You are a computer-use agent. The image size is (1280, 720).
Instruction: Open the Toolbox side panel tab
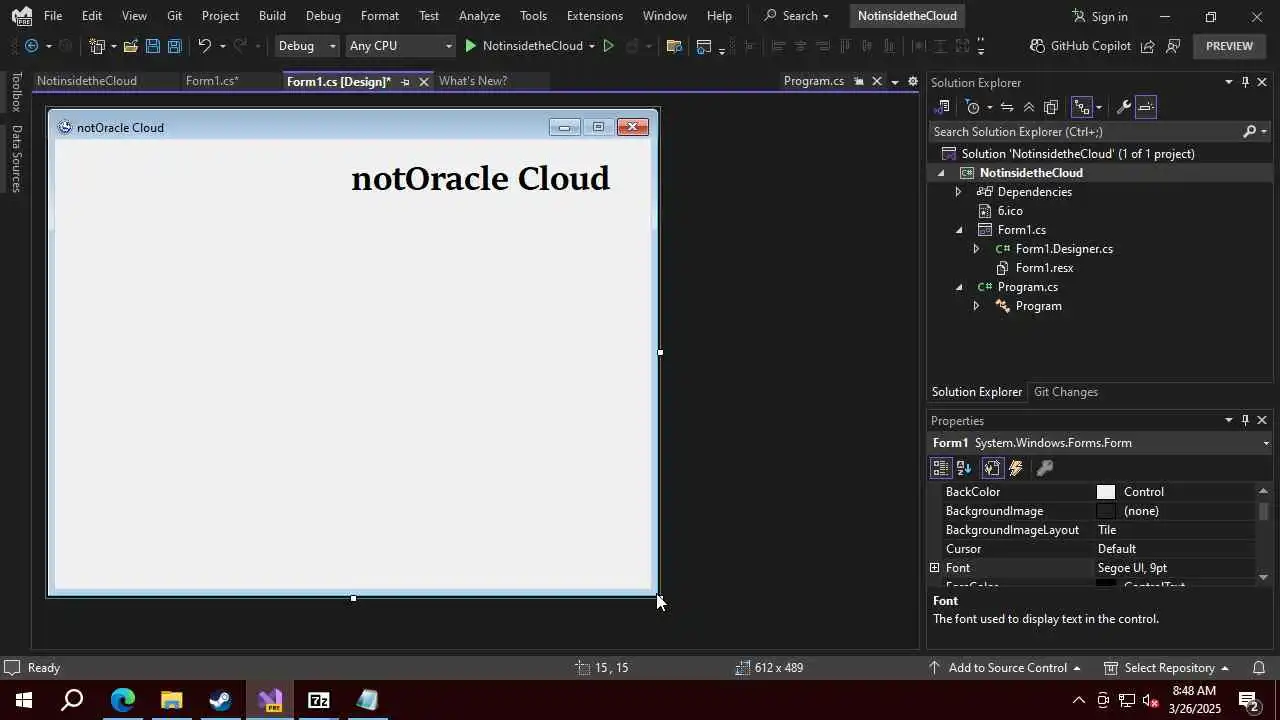tap(16, 92)
